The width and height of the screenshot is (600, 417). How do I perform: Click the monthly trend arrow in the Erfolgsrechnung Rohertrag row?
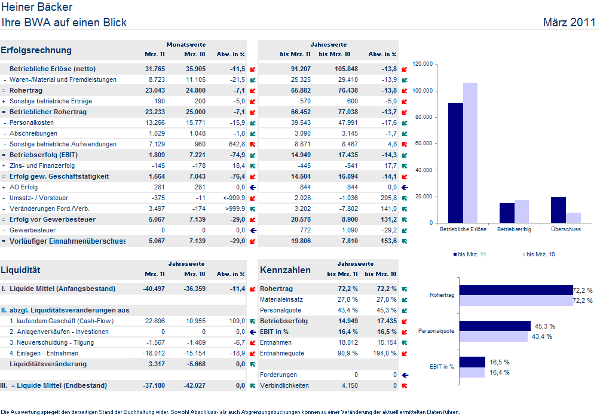253,91
